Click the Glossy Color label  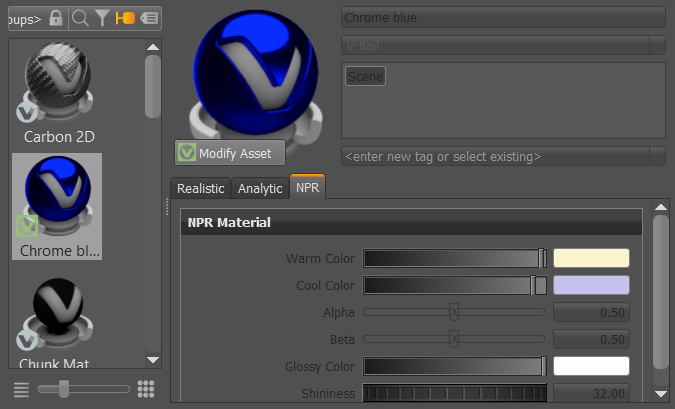320,366
